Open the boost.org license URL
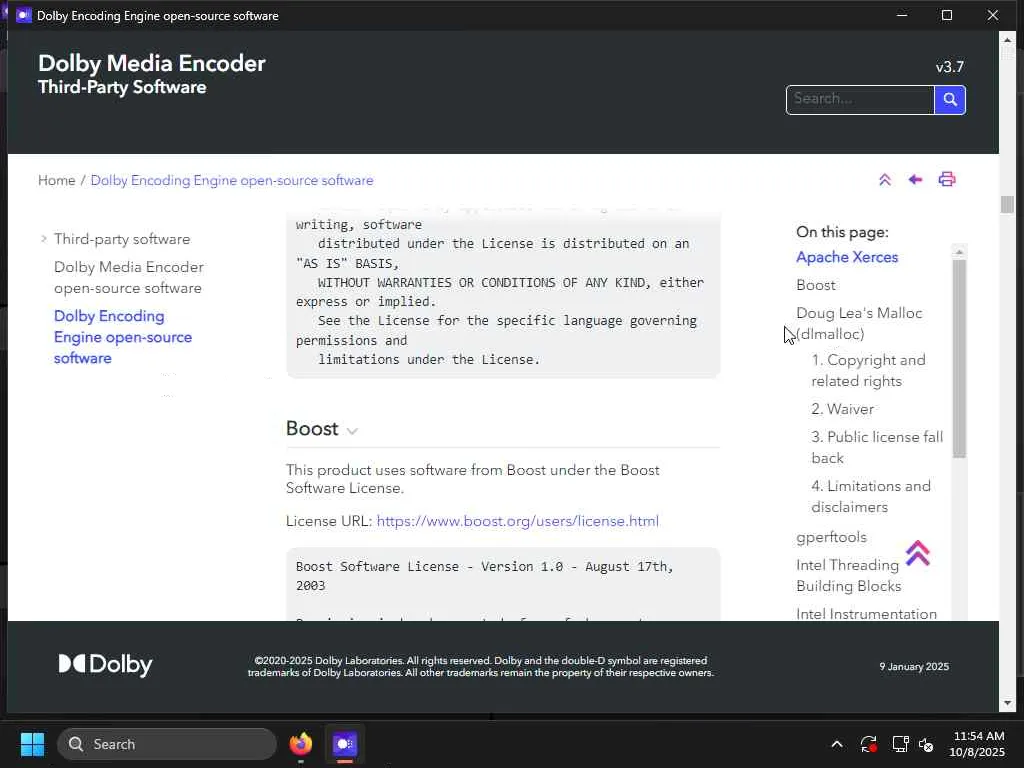Screen dimensions: 1024x768 point(517,521)
